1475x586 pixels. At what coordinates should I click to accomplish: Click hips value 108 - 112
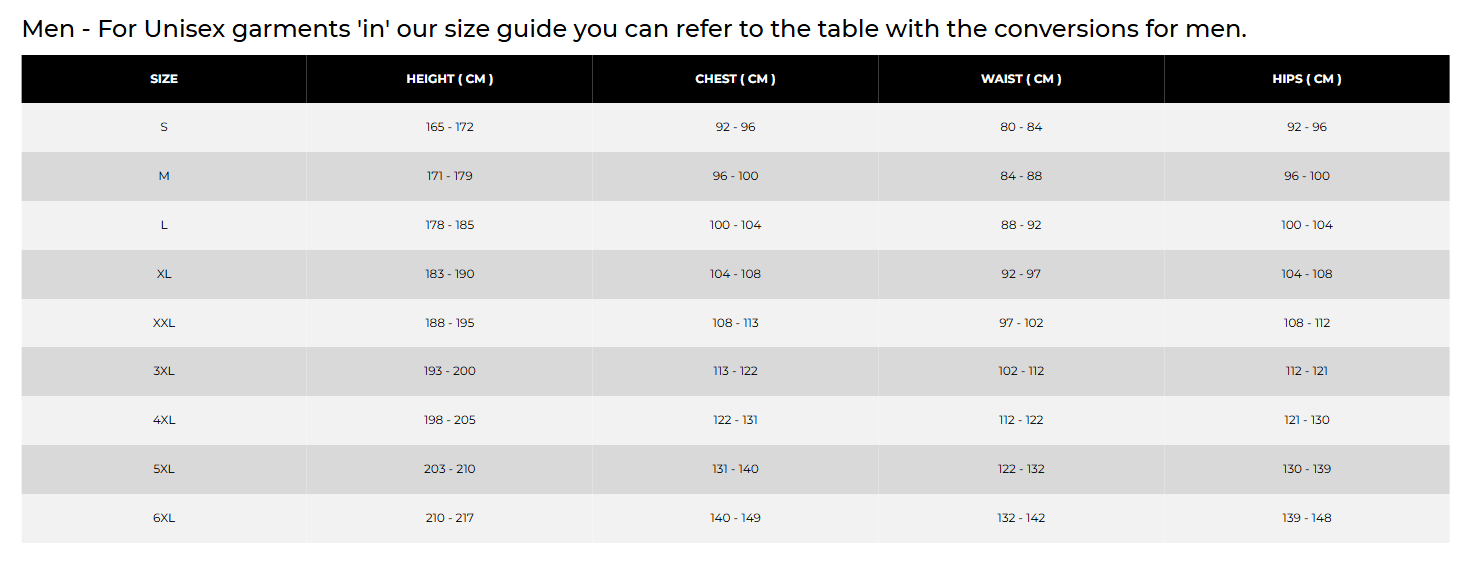pyautogui.click(x=1307, y=323)
